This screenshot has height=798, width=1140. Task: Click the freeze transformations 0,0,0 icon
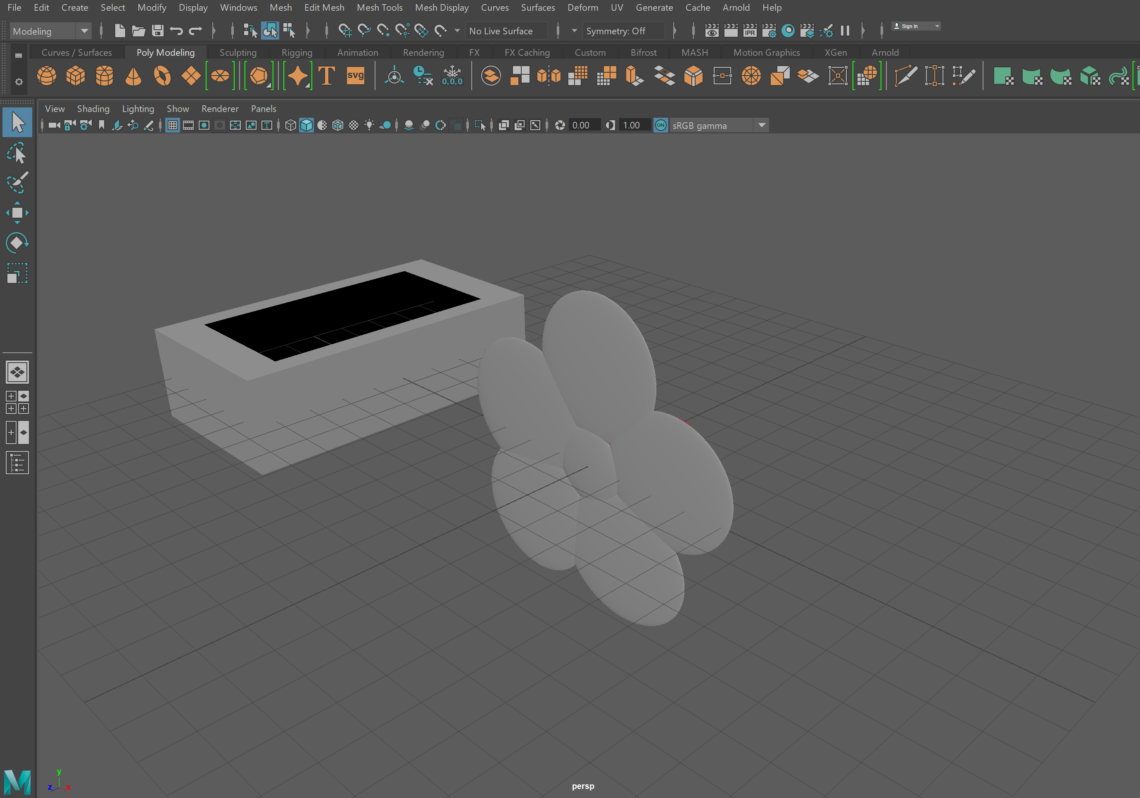tap(452, 76)
